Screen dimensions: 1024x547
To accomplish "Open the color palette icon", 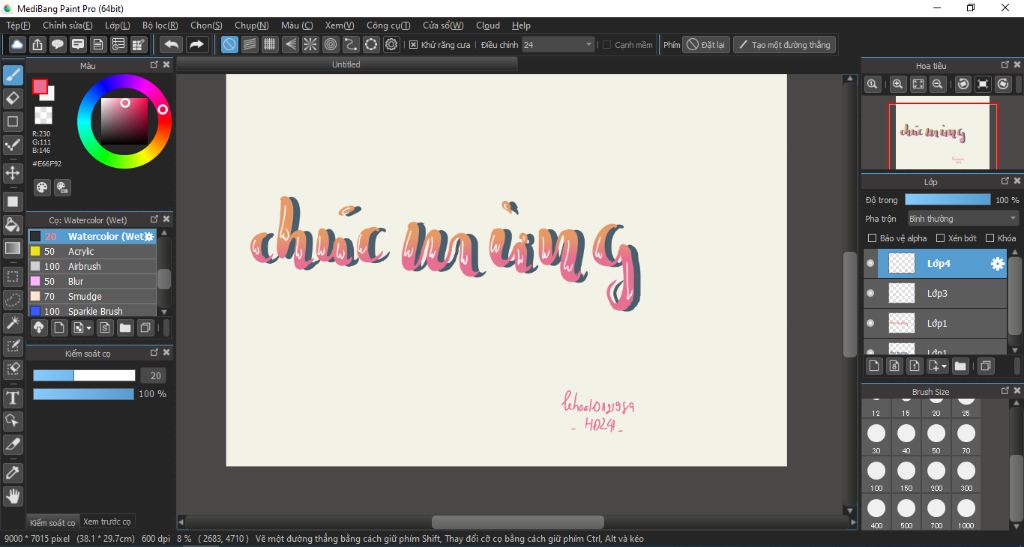I will [42, 187].
